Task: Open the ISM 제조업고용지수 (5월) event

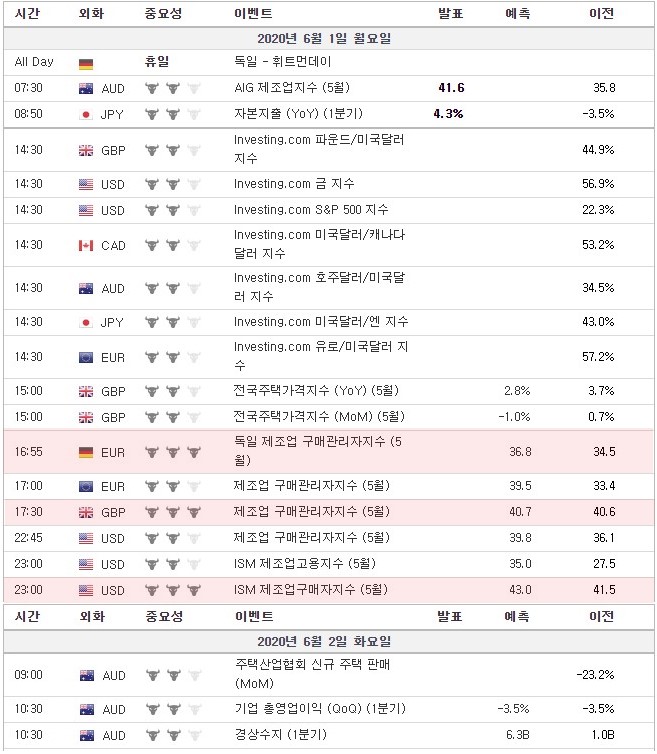Action: coord(304,563)
